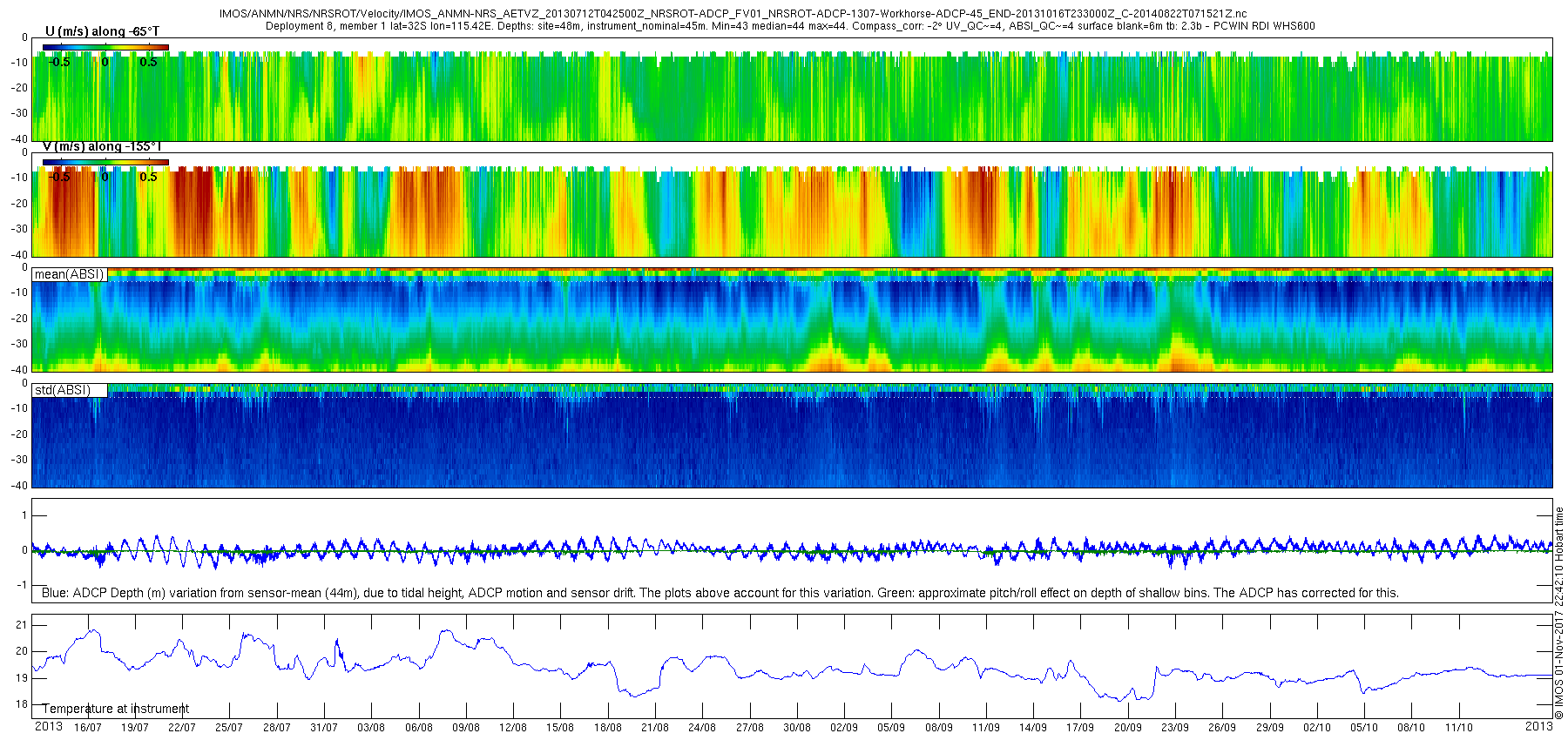Click the V velocity color scale bar
1568x740 pixels.
105,162
